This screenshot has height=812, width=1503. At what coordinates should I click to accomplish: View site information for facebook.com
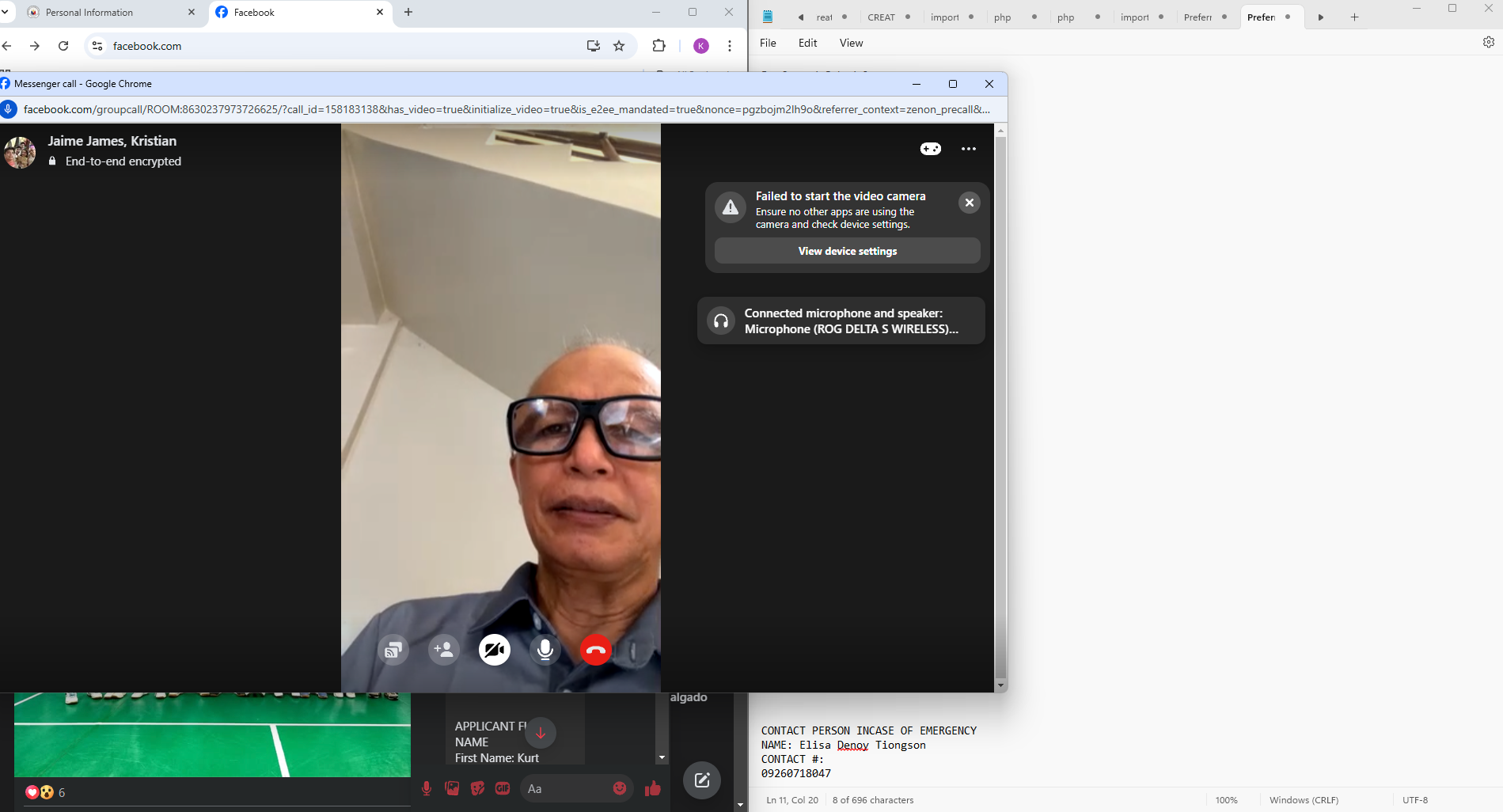tap(97, 46)
